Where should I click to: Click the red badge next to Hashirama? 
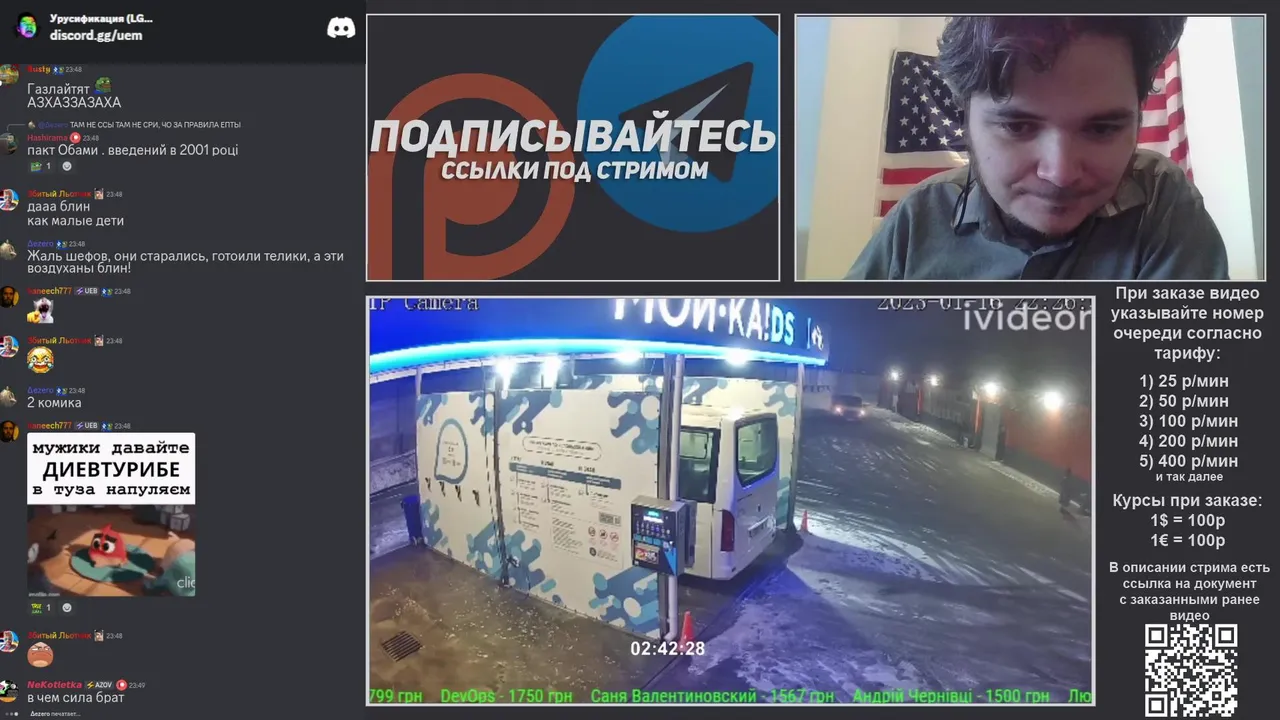75,138
